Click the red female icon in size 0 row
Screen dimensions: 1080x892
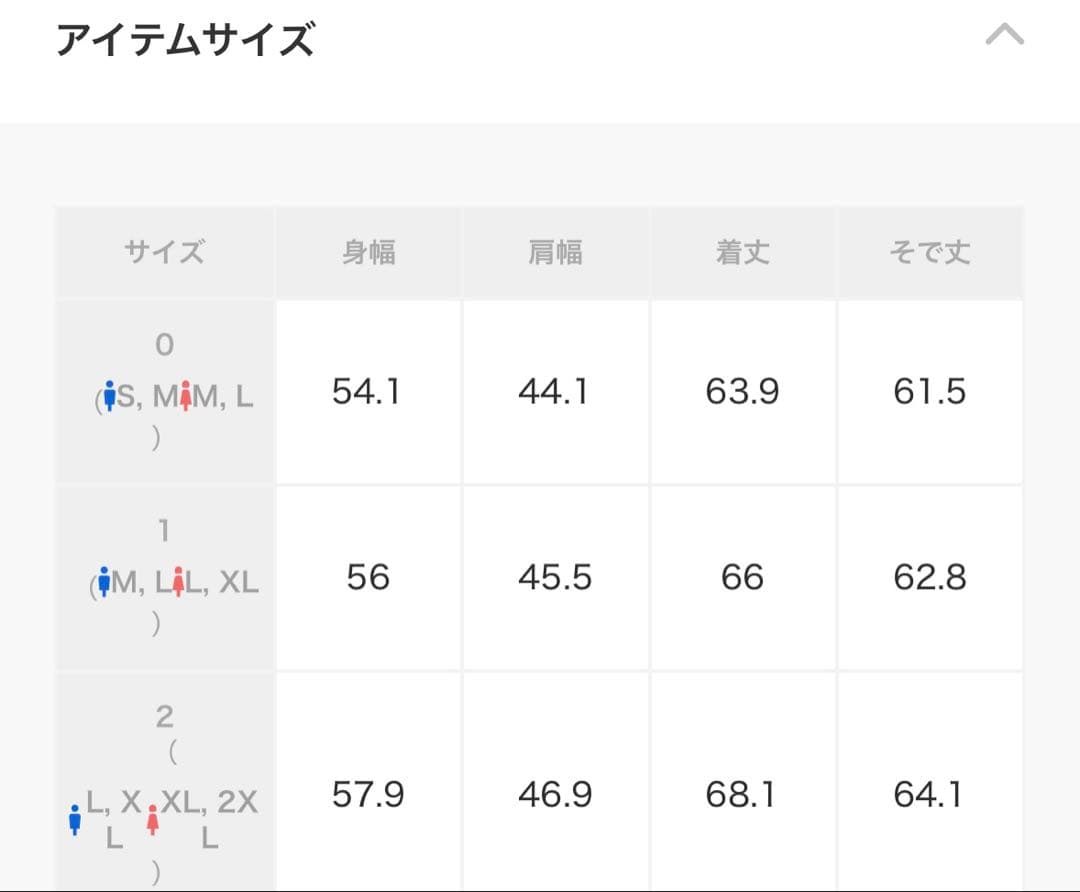[x=184, y=396]
